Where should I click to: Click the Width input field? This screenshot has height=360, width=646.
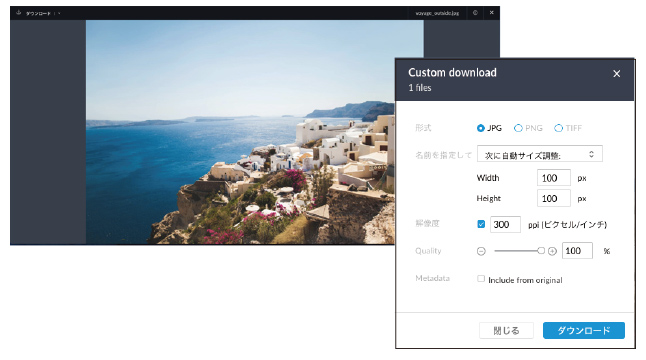click(554, 178)
